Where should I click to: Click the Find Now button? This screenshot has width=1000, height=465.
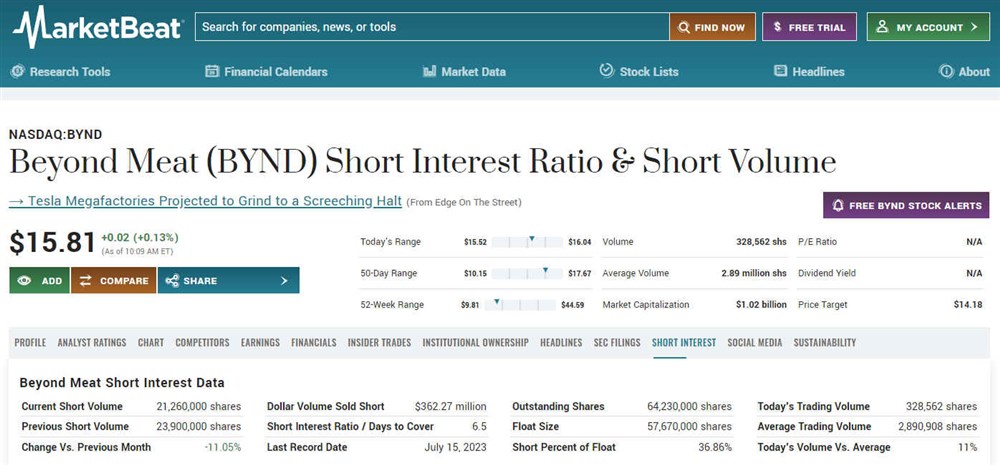[712, 27]
